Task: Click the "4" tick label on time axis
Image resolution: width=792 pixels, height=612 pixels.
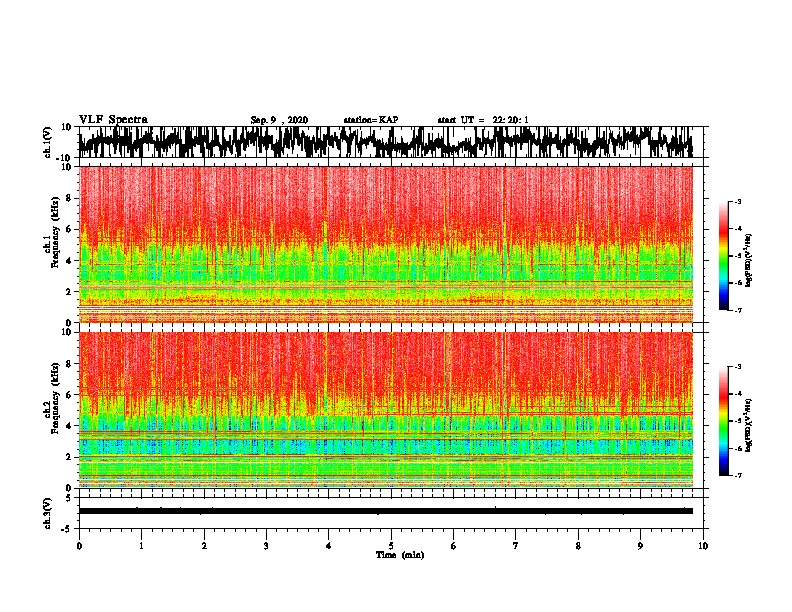Action: pyautogui.click(x=329, y=546)
